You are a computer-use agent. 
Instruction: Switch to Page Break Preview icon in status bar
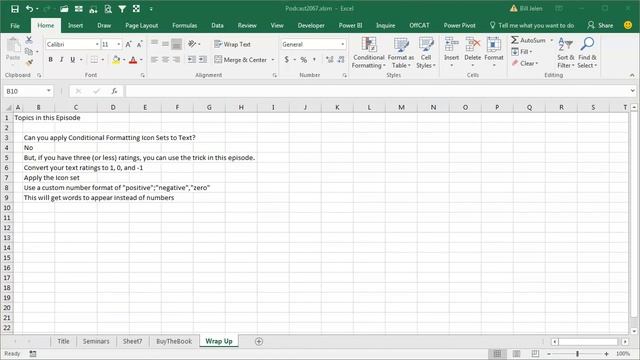[x=535, y=353]
